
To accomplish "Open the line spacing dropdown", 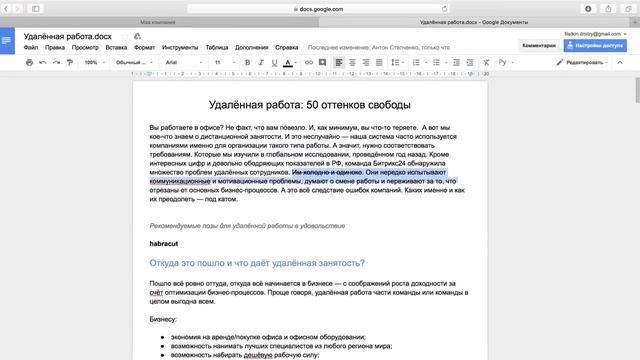I will coord(397,62).
